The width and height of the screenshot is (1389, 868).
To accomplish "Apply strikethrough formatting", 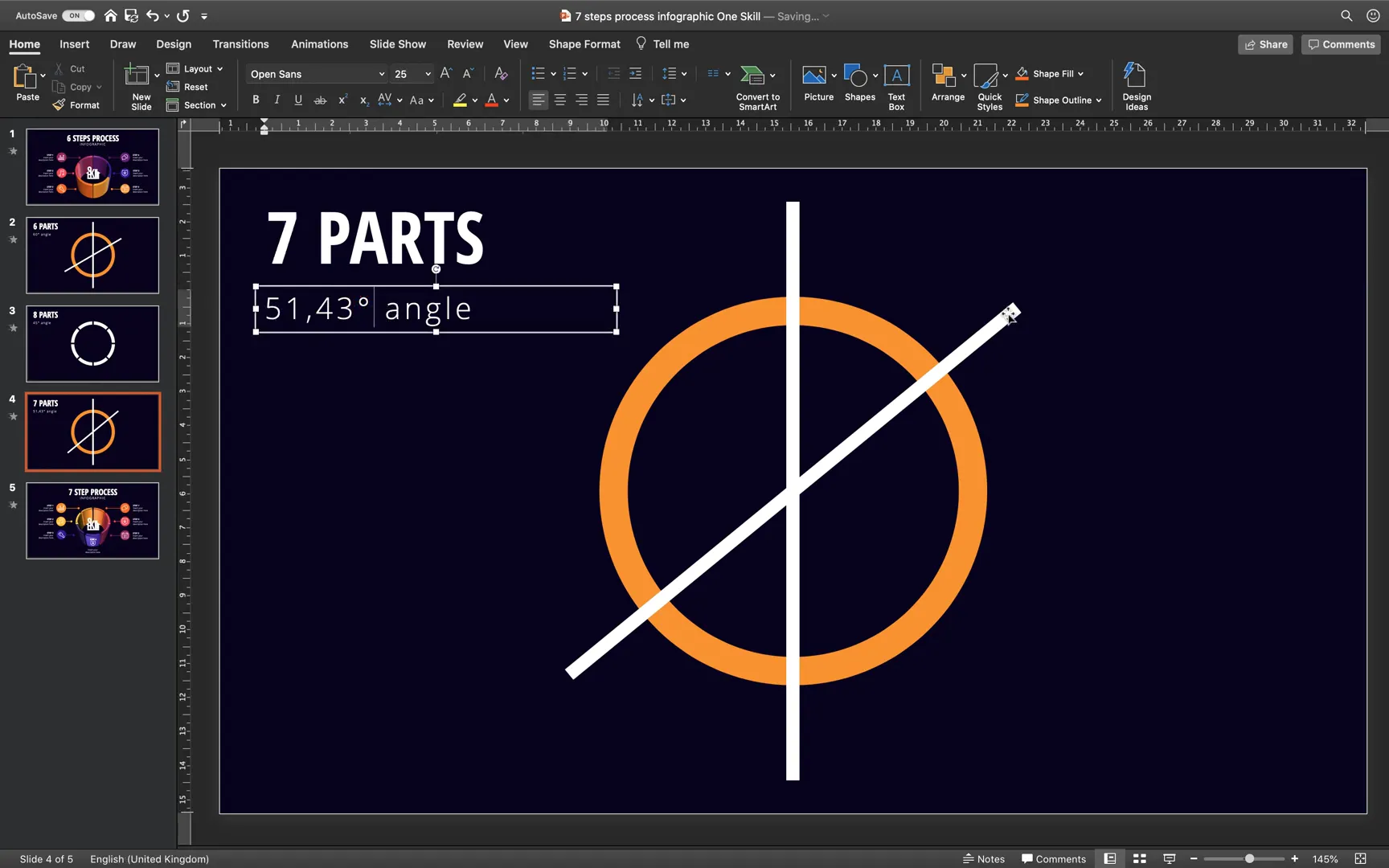I will tap(319, 100).
